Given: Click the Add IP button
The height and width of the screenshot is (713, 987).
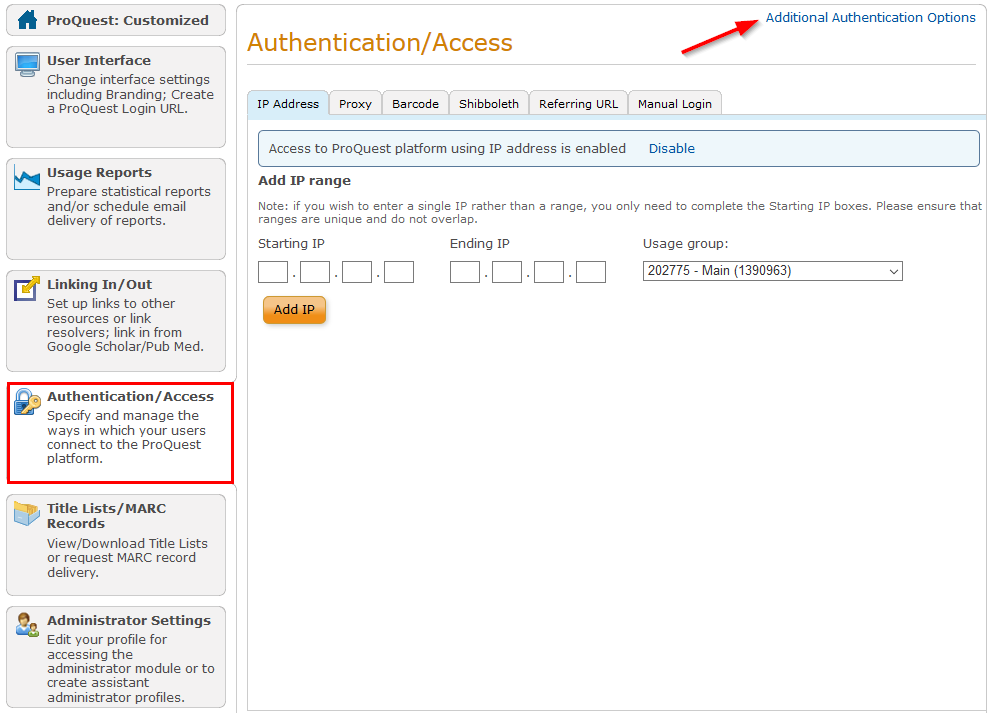Looking at the screenshot, I should pyautogui.click(x=294, y=310).
